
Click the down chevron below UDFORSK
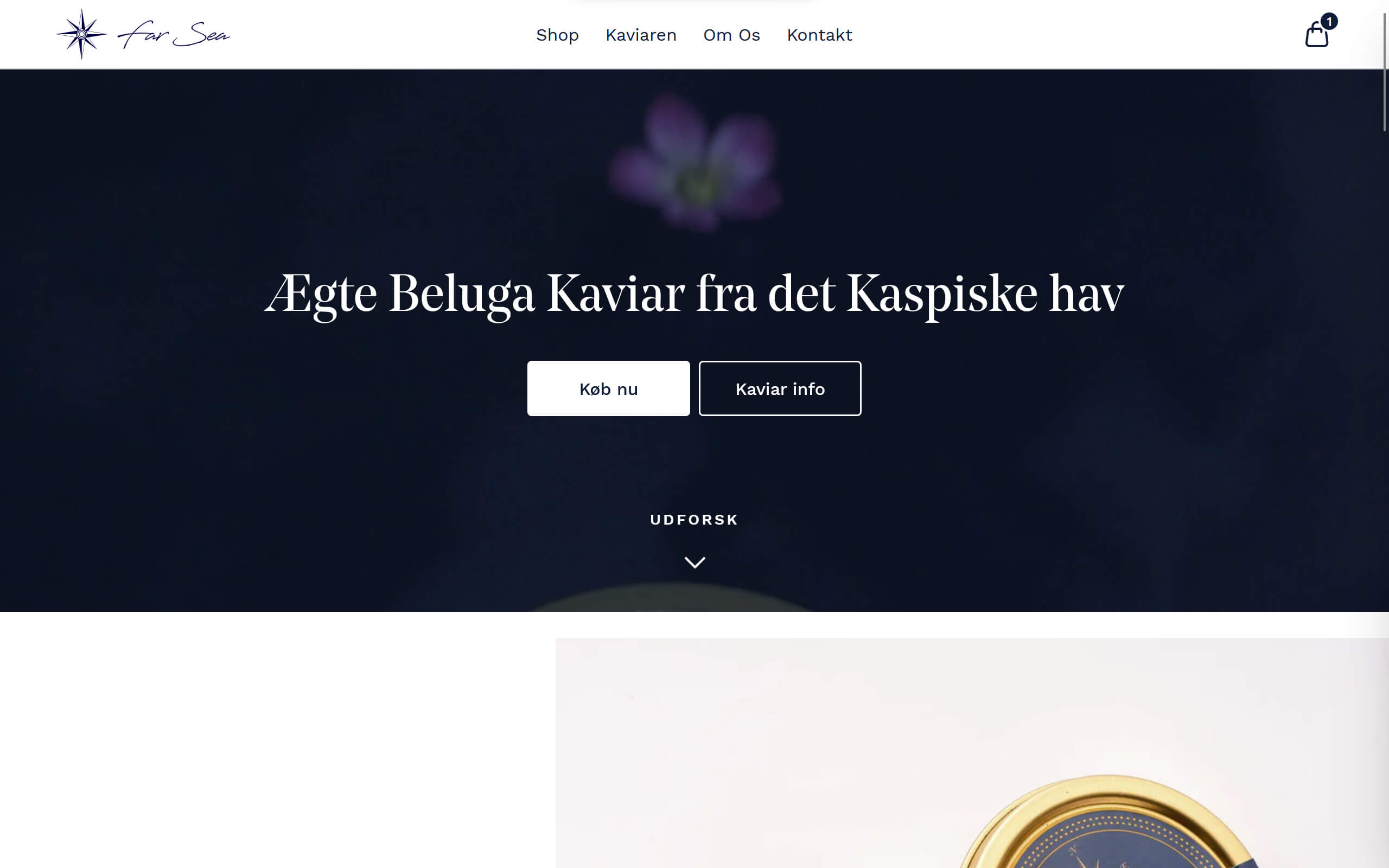pyautogui.click(x=694, y=562)
